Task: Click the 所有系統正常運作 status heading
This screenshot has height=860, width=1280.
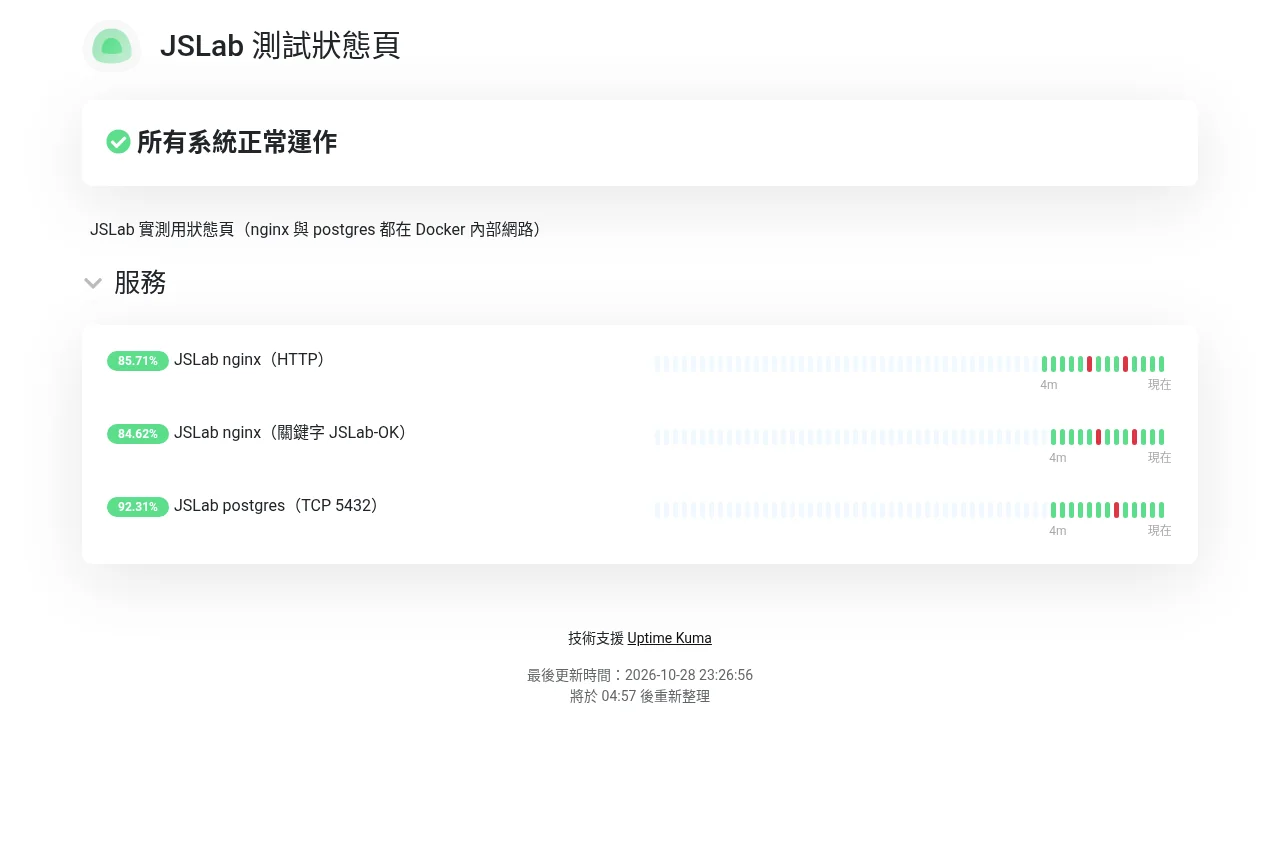Action: pos(237,142)
